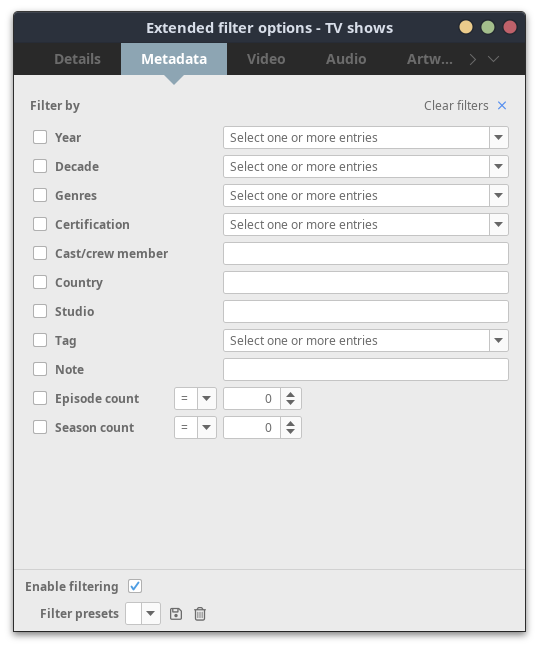Open the Audio tab
Image resolution: width=539 pixels, height=648 pixels.
(346, 59)
